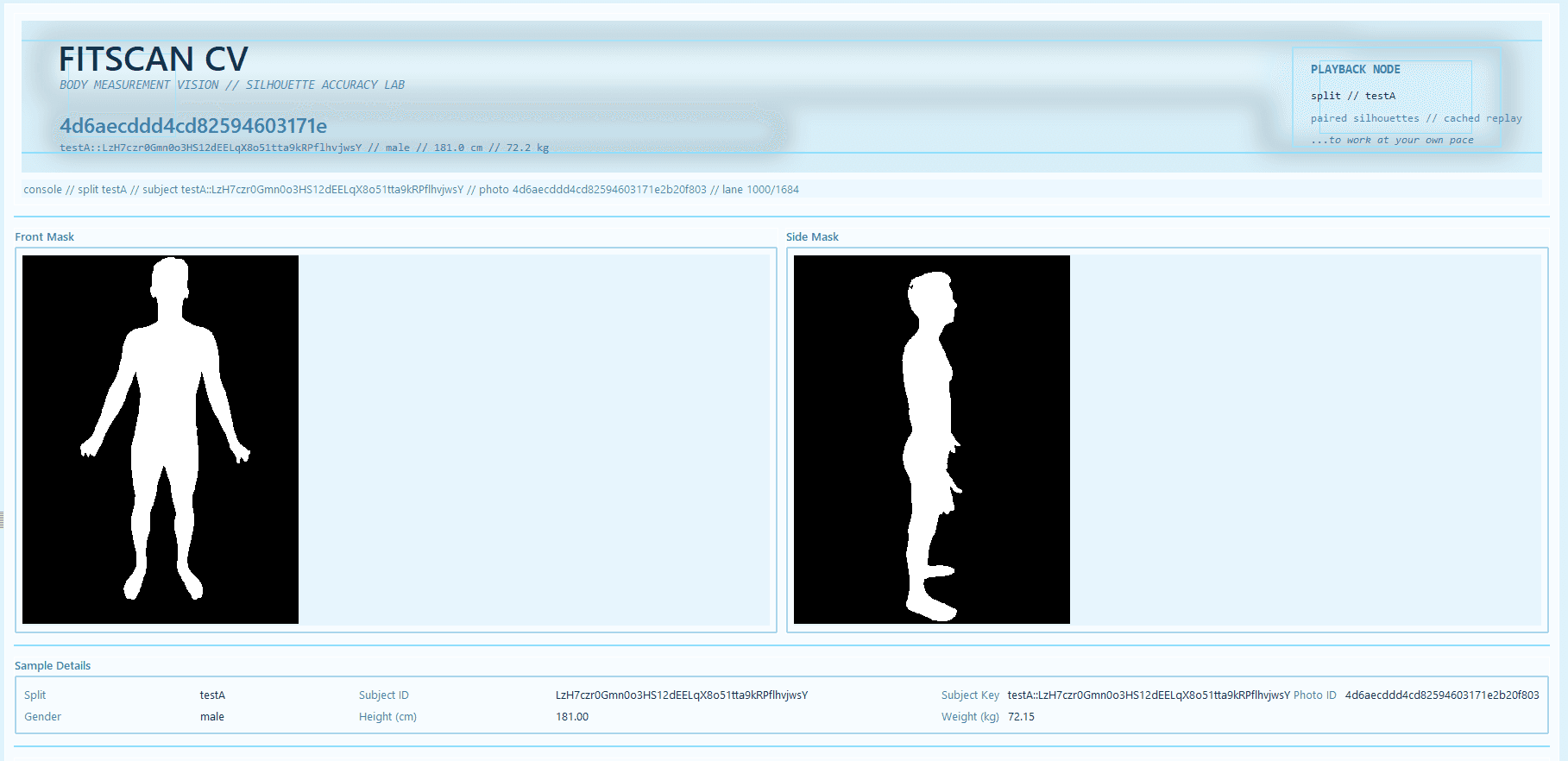The height and width of the screenshot is (761, 1568).
Task: Click the Split field label
Action: coord(35,695)
